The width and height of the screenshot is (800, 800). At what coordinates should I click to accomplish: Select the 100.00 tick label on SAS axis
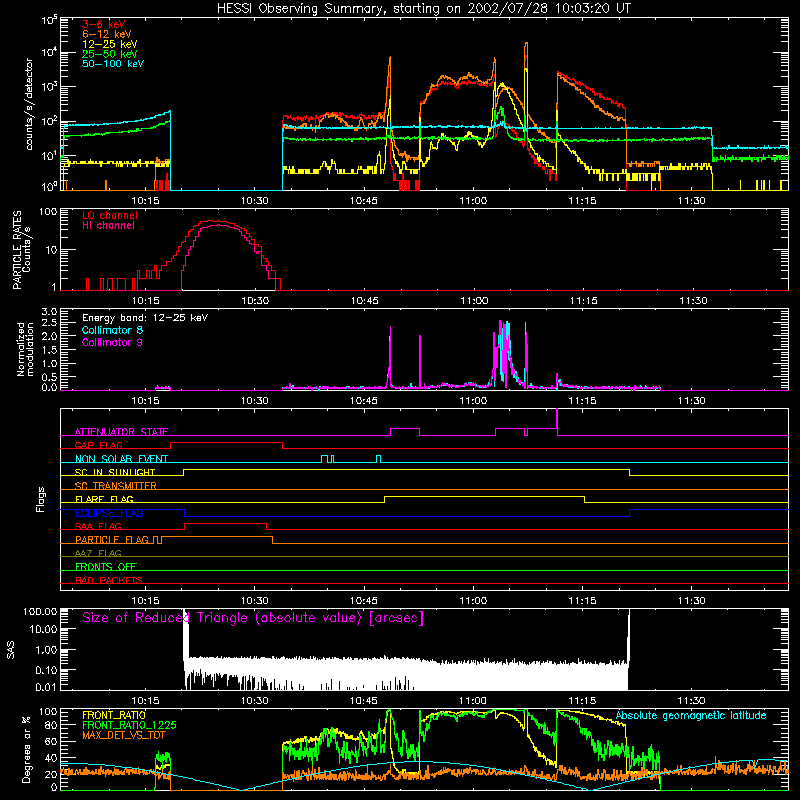[40, 612]
